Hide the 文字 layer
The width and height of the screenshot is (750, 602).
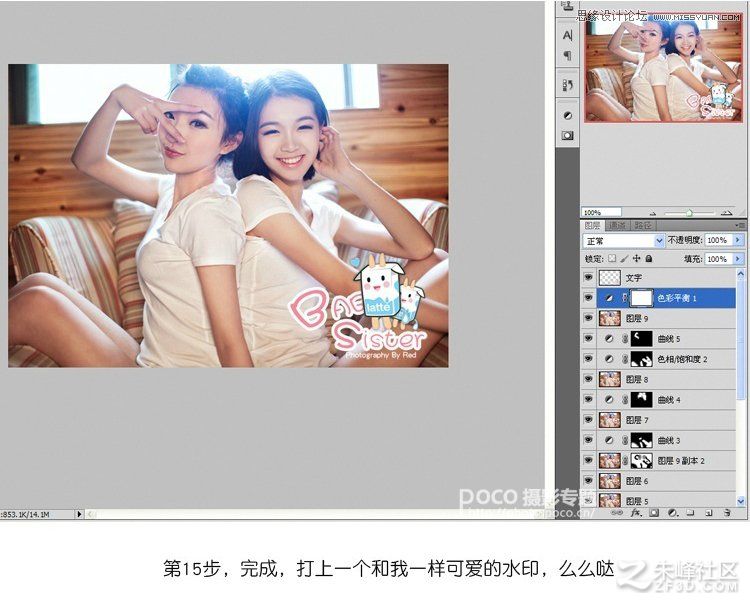click(588, 277)
